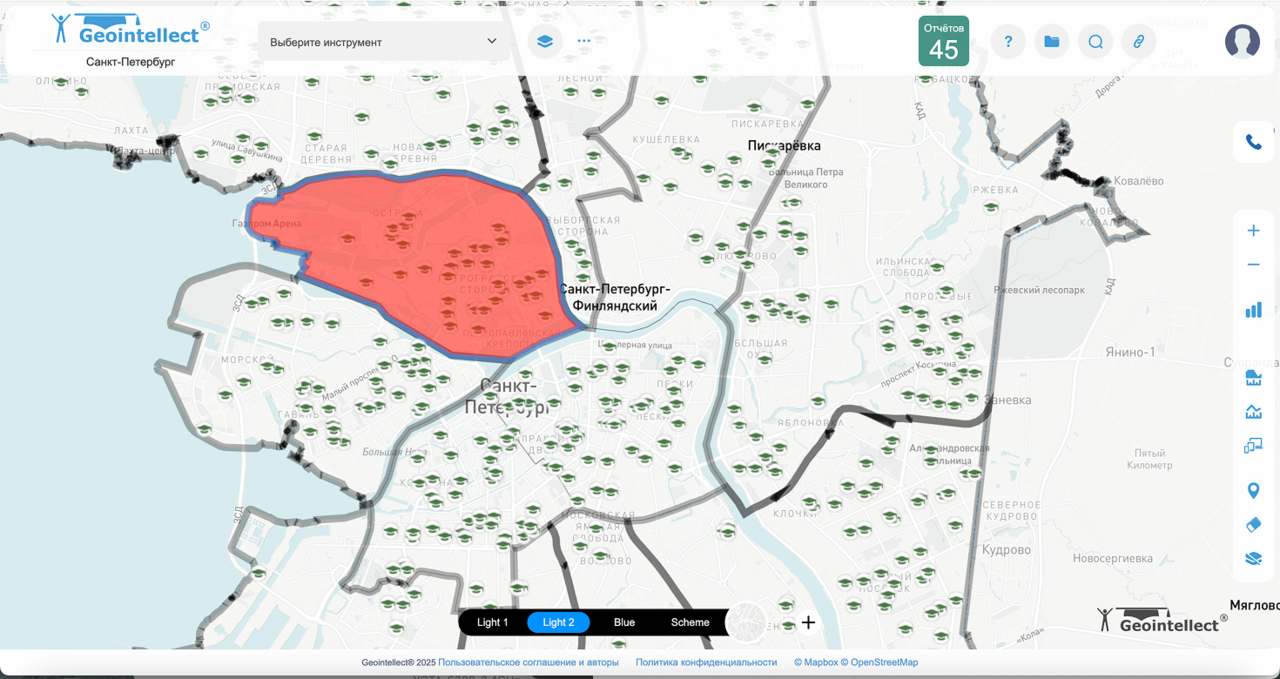
Task: Select the location pin marker tool
Action: [1253, 490]
